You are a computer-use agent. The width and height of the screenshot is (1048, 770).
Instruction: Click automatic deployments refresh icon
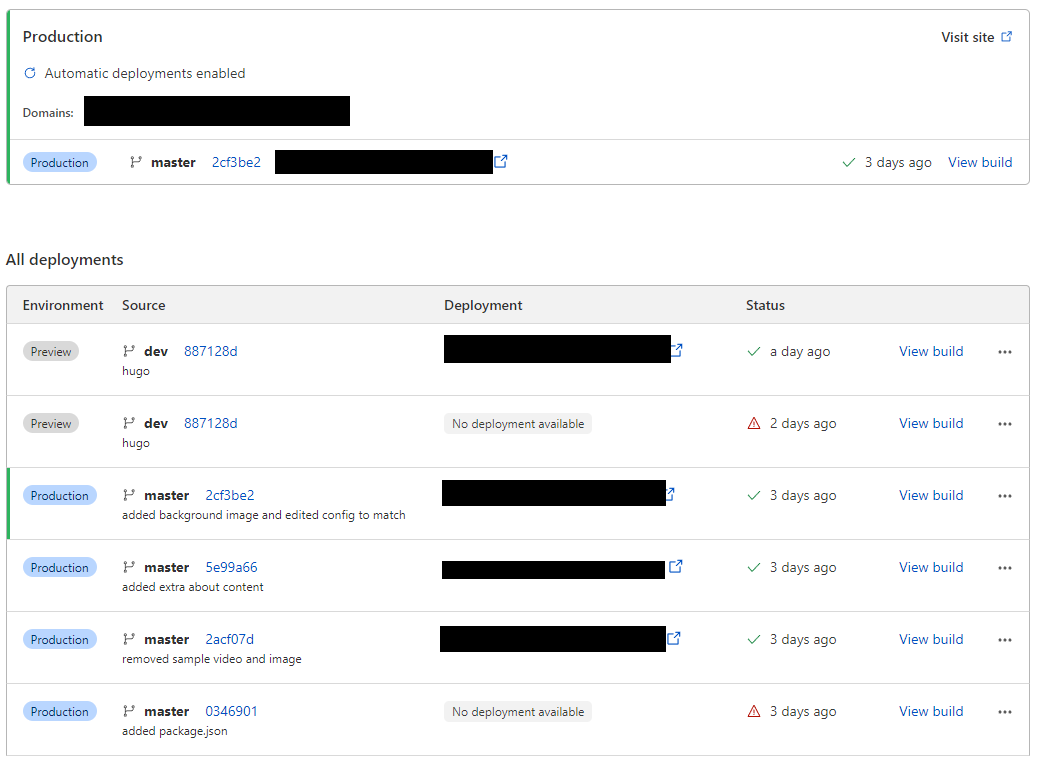click(x=30, y=73)
